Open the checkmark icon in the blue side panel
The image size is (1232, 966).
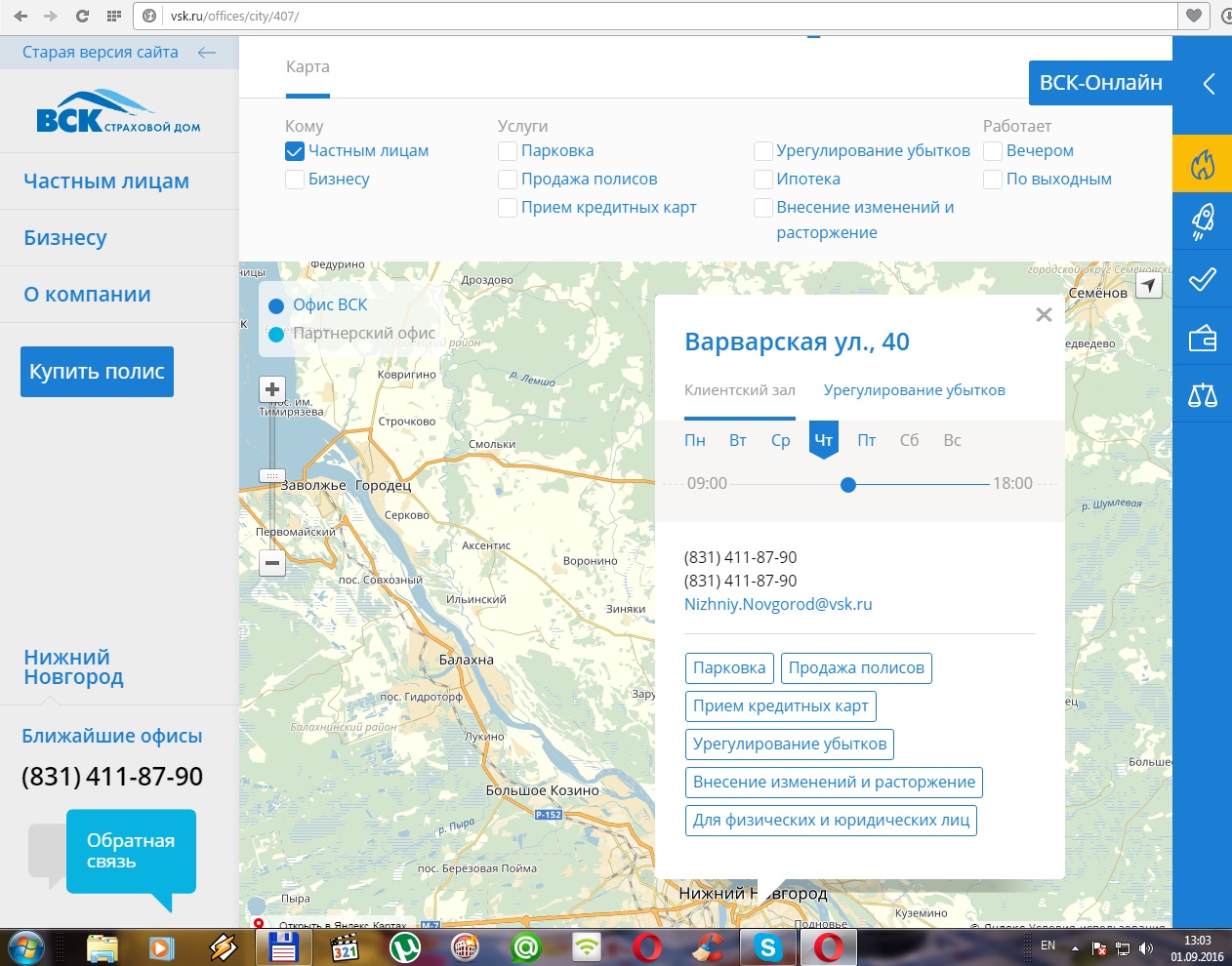1202,280
